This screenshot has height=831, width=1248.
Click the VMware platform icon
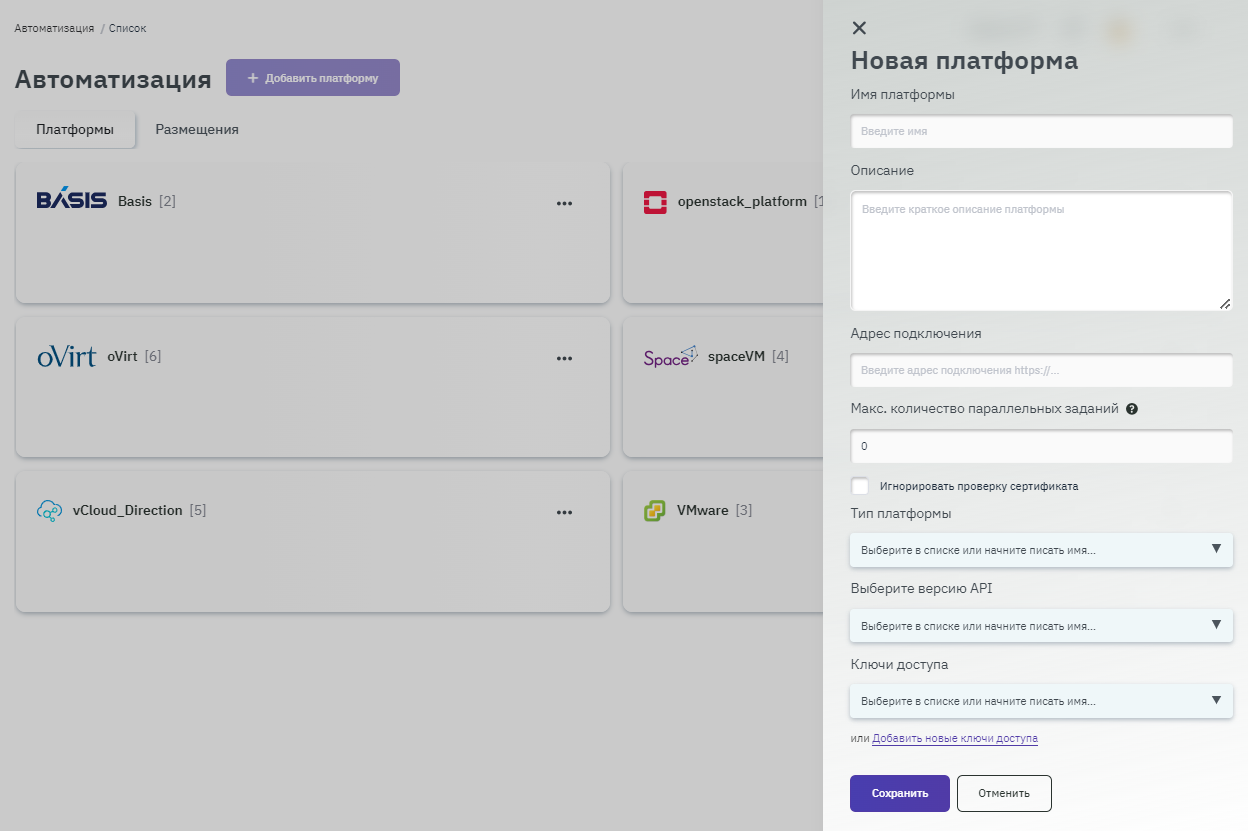655,511
